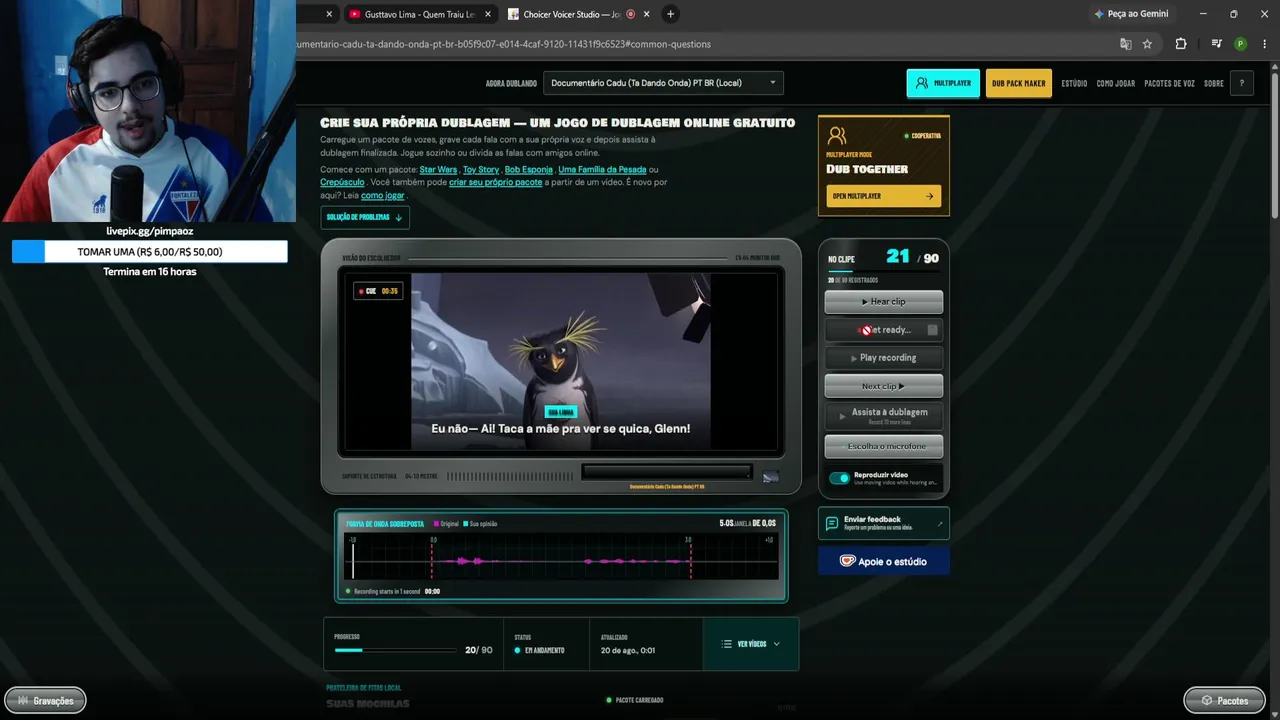
Task: Open the Crepúsculo pack link
Action: click(x=342, y=183)
